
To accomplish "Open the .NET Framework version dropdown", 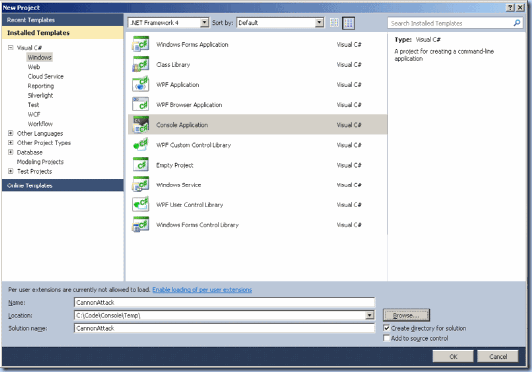I will [204, 22].
